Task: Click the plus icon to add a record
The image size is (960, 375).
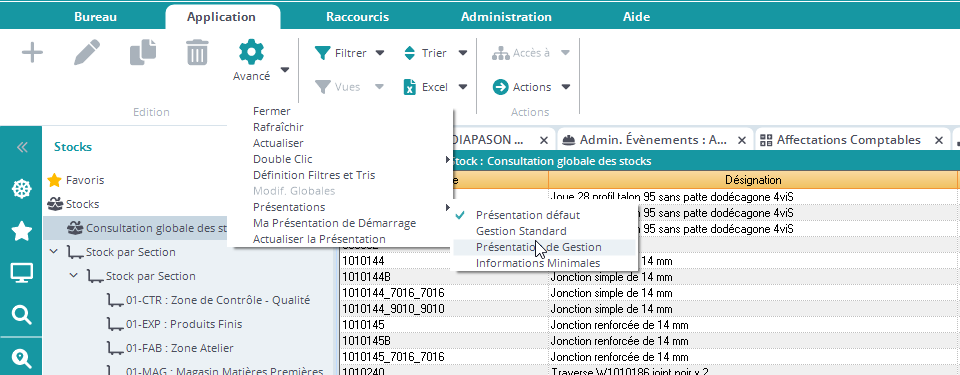Action: (32, 53)
